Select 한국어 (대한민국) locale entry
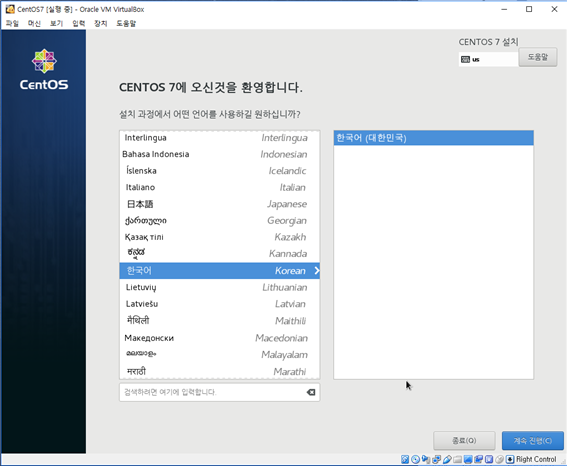Screen dimensions: 567x466 (x=433, y=138)
